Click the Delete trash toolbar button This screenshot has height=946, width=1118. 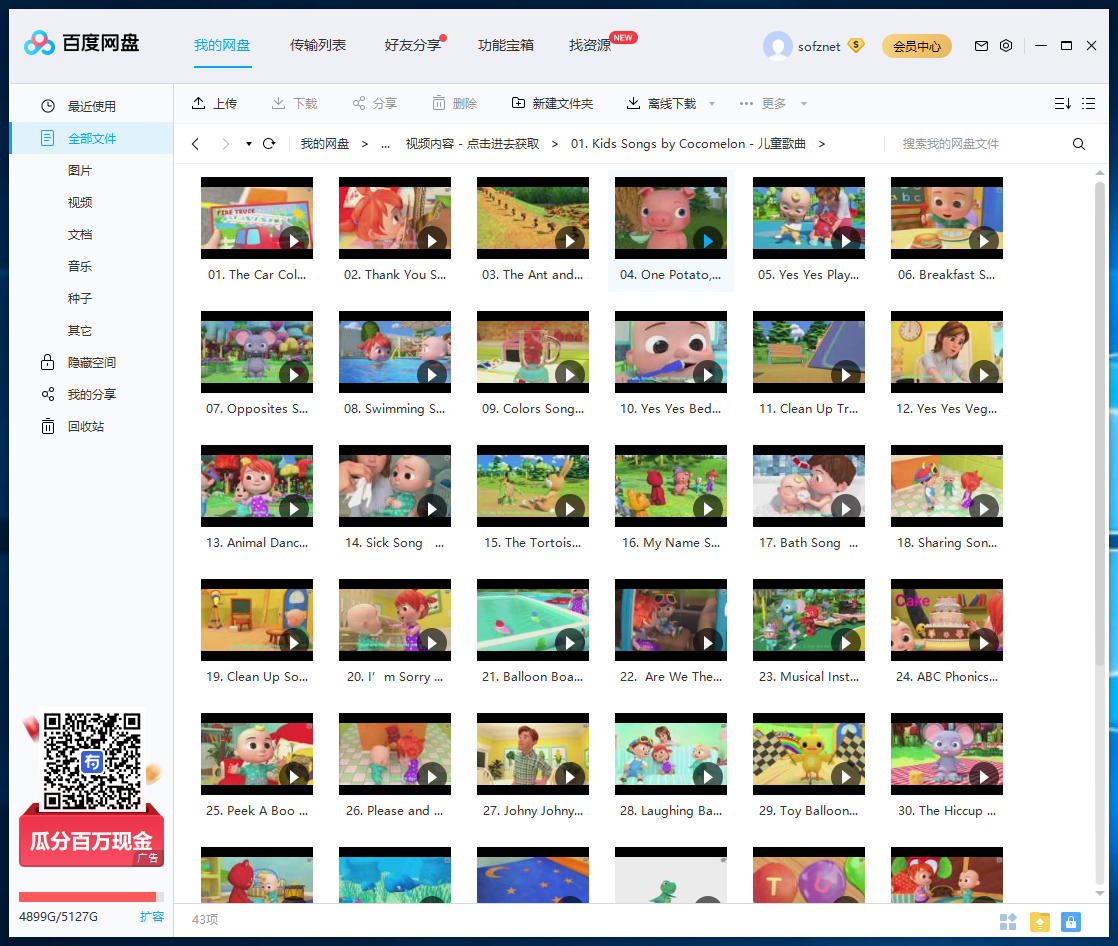454,103
